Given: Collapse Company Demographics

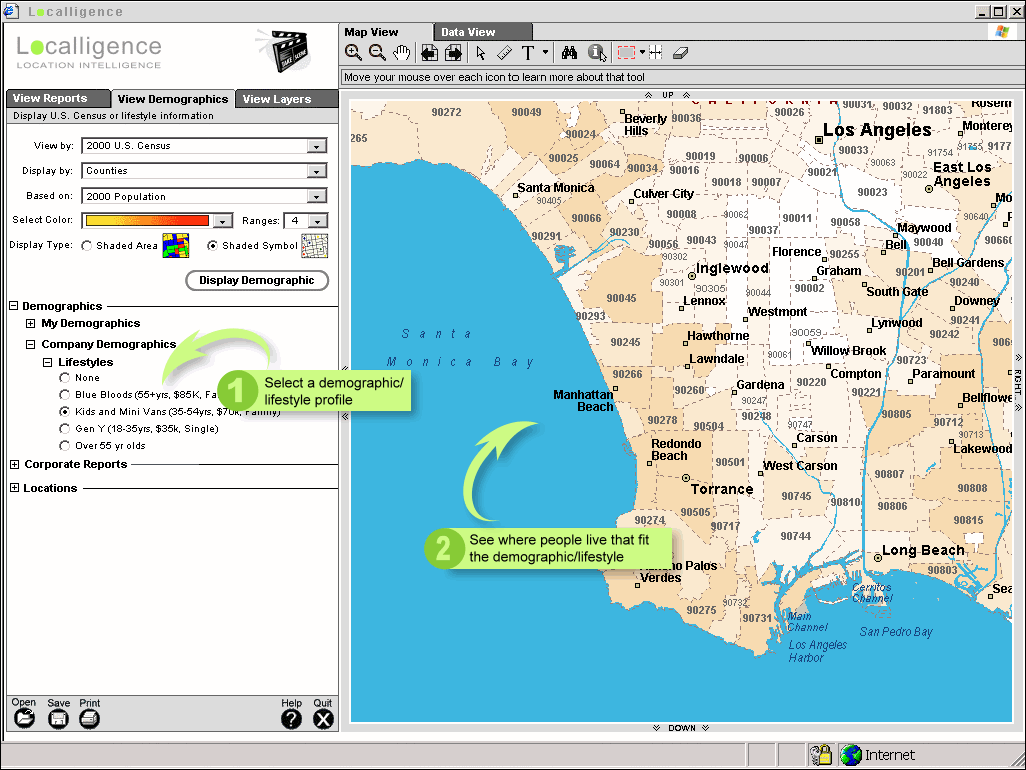Looking at the screenshot, I should tap(31, 344).
